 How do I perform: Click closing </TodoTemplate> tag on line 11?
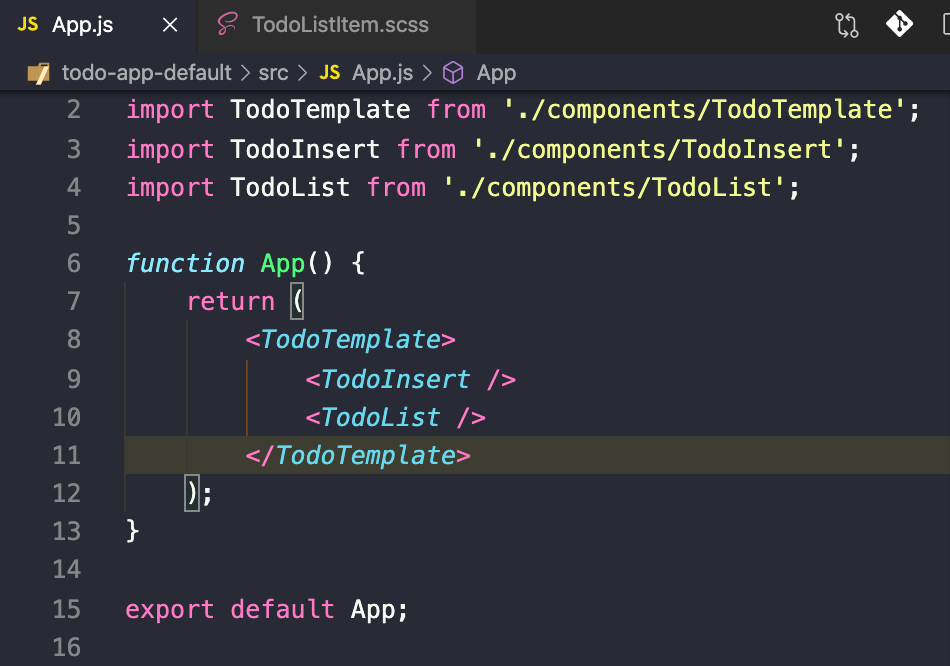tap(358, 456)
